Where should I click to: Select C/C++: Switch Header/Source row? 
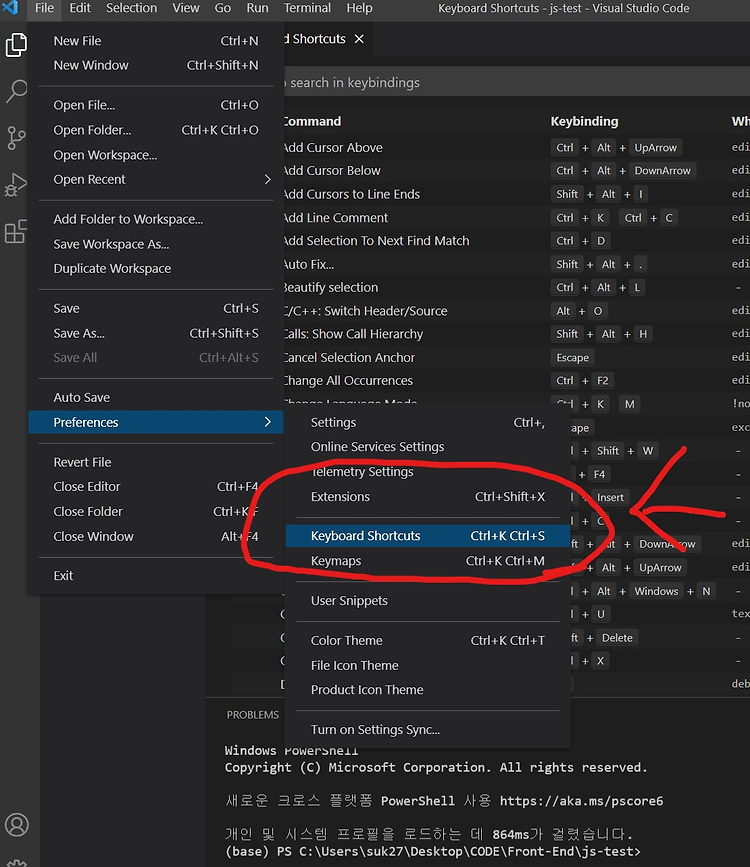tap(517, 311)
